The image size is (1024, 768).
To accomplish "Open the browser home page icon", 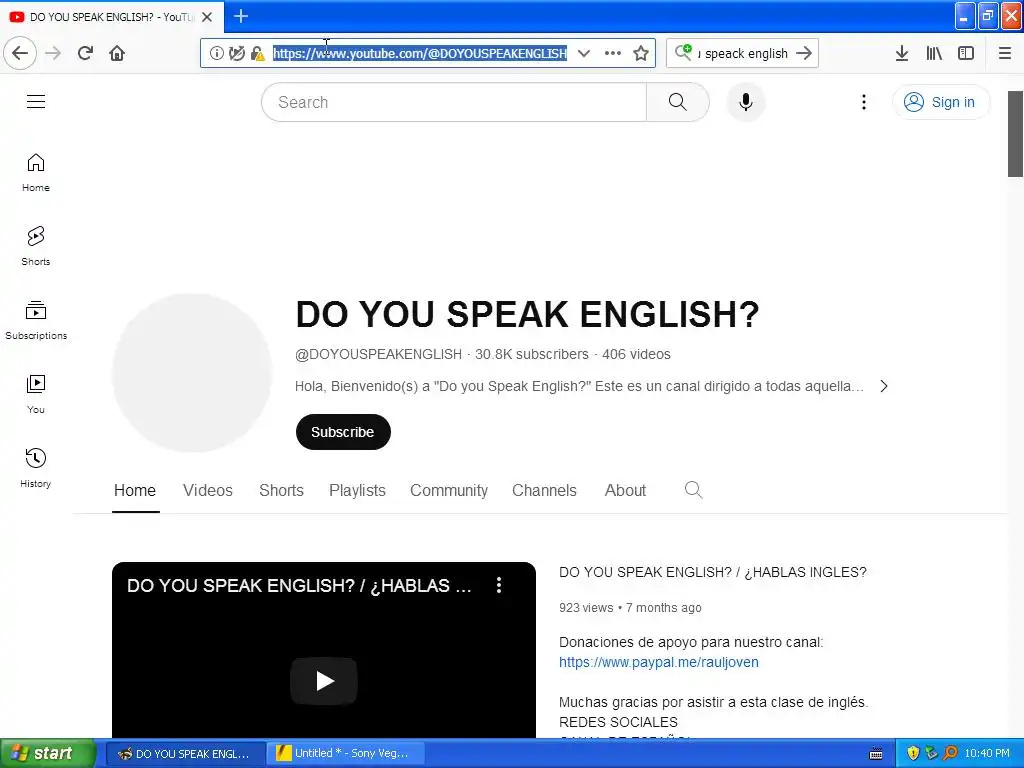I will coord(117,53).
